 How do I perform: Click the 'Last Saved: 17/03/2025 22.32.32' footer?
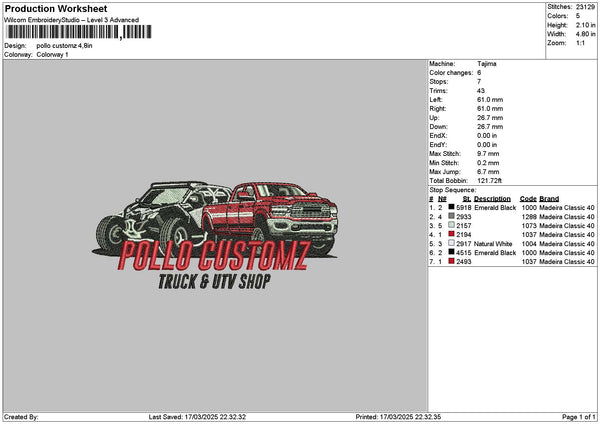point(197,417)
